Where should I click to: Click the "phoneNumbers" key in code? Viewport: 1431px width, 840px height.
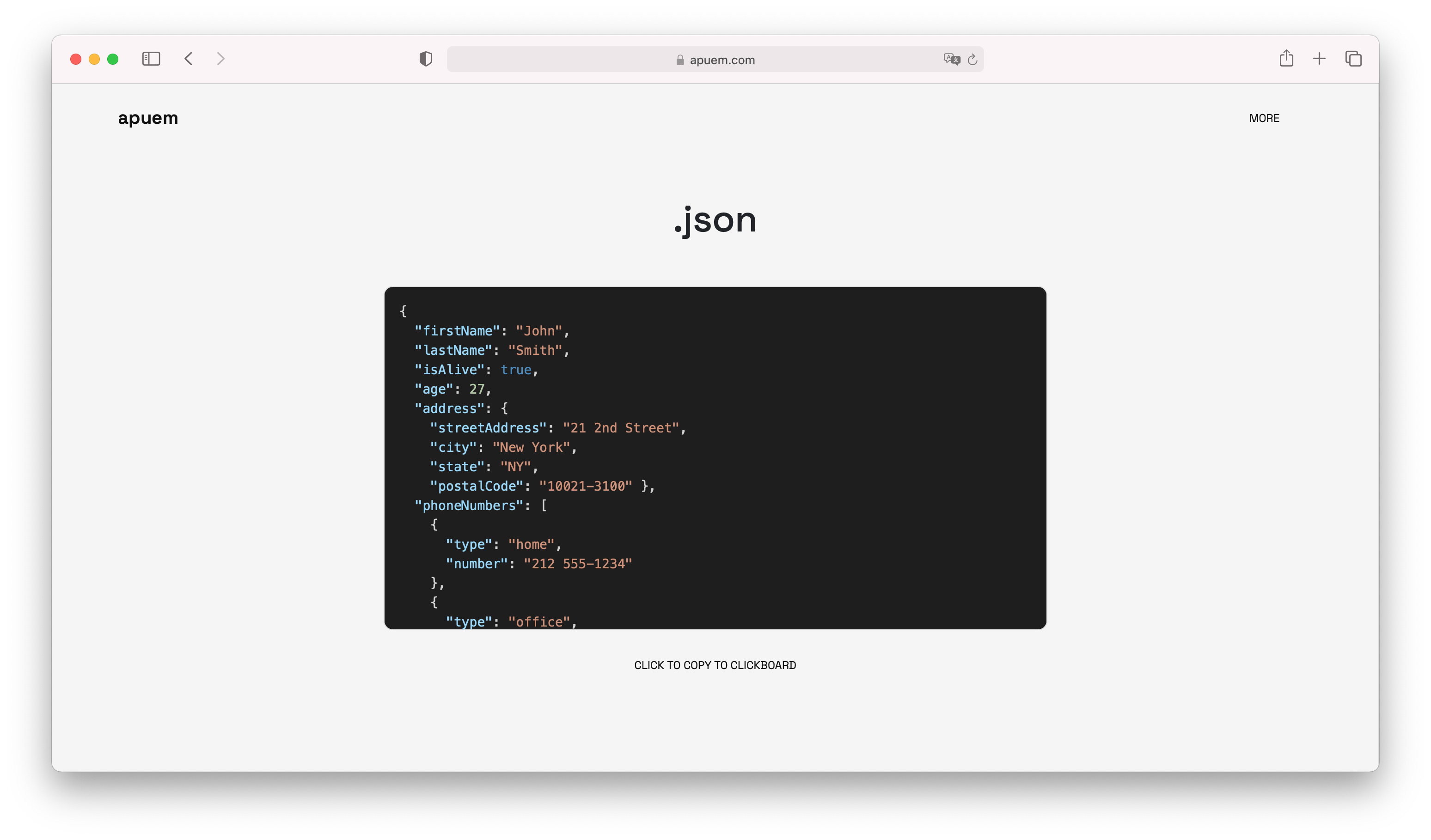469,505
